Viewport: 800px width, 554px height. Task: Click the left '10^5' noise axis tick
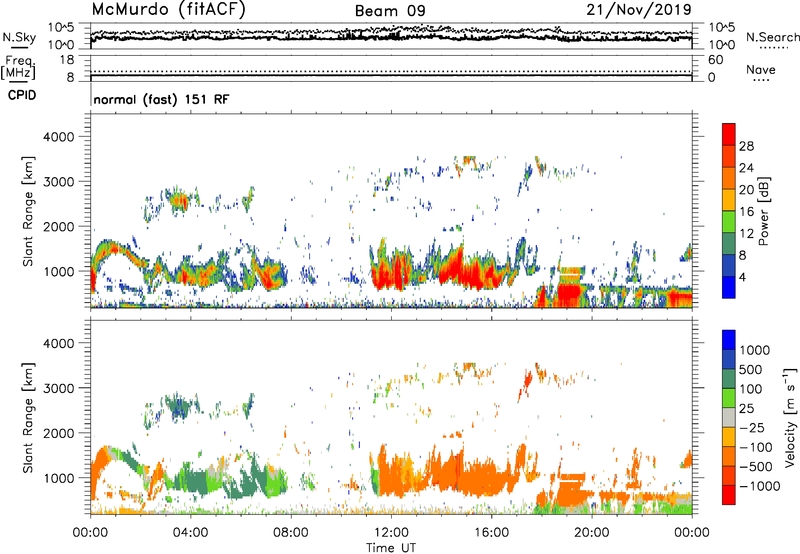click(61, 27)
